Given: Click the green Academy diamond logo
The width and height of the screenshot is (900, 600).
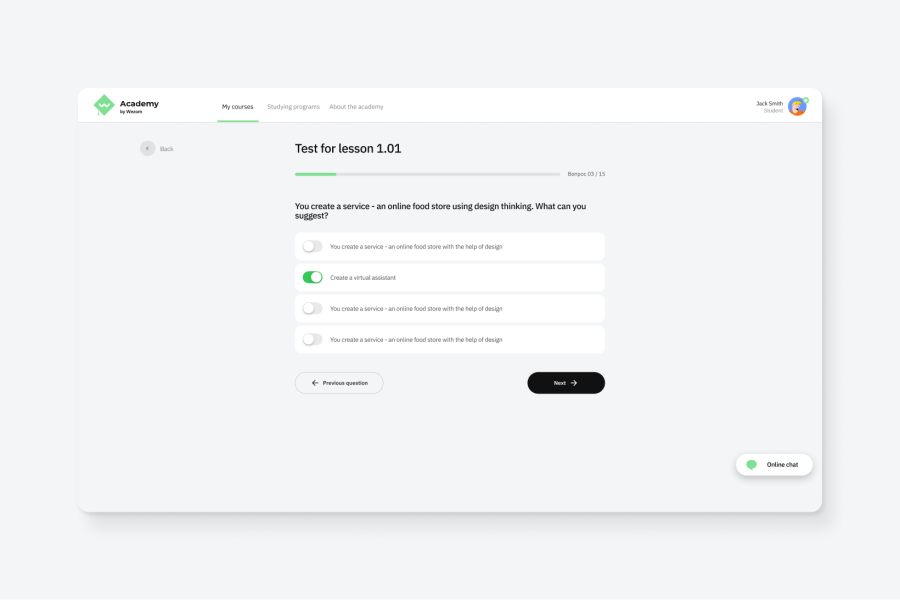Looking at the screenshot, I should pos(104,105).
